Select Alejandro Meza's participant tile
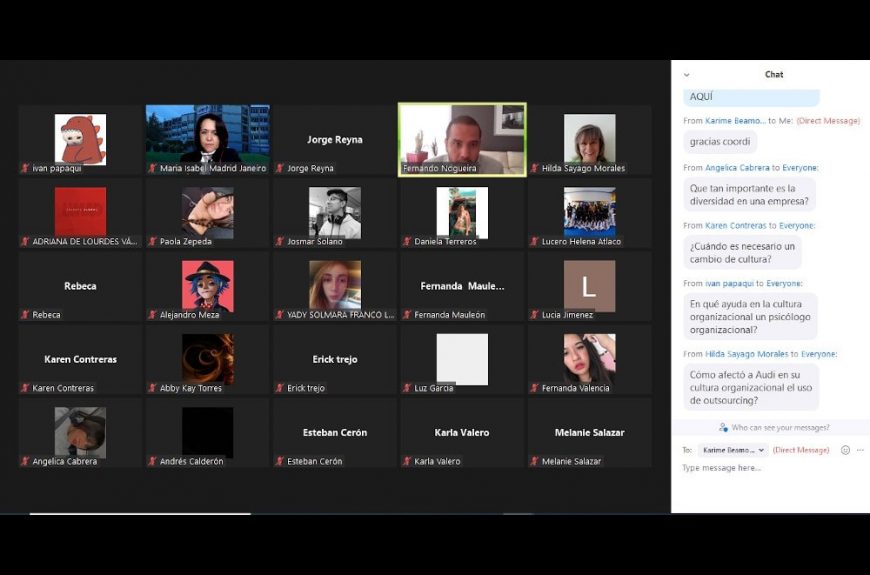 tap(207, 286)
